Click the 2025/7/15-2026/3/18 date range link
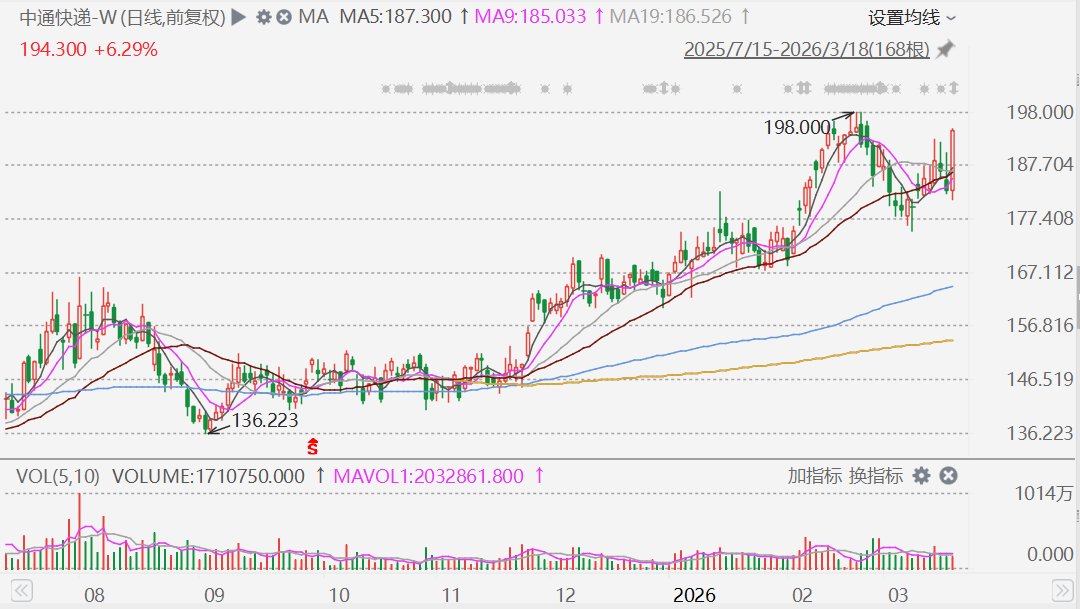This screenshot has width=1080, height=609. coord(806,49)
